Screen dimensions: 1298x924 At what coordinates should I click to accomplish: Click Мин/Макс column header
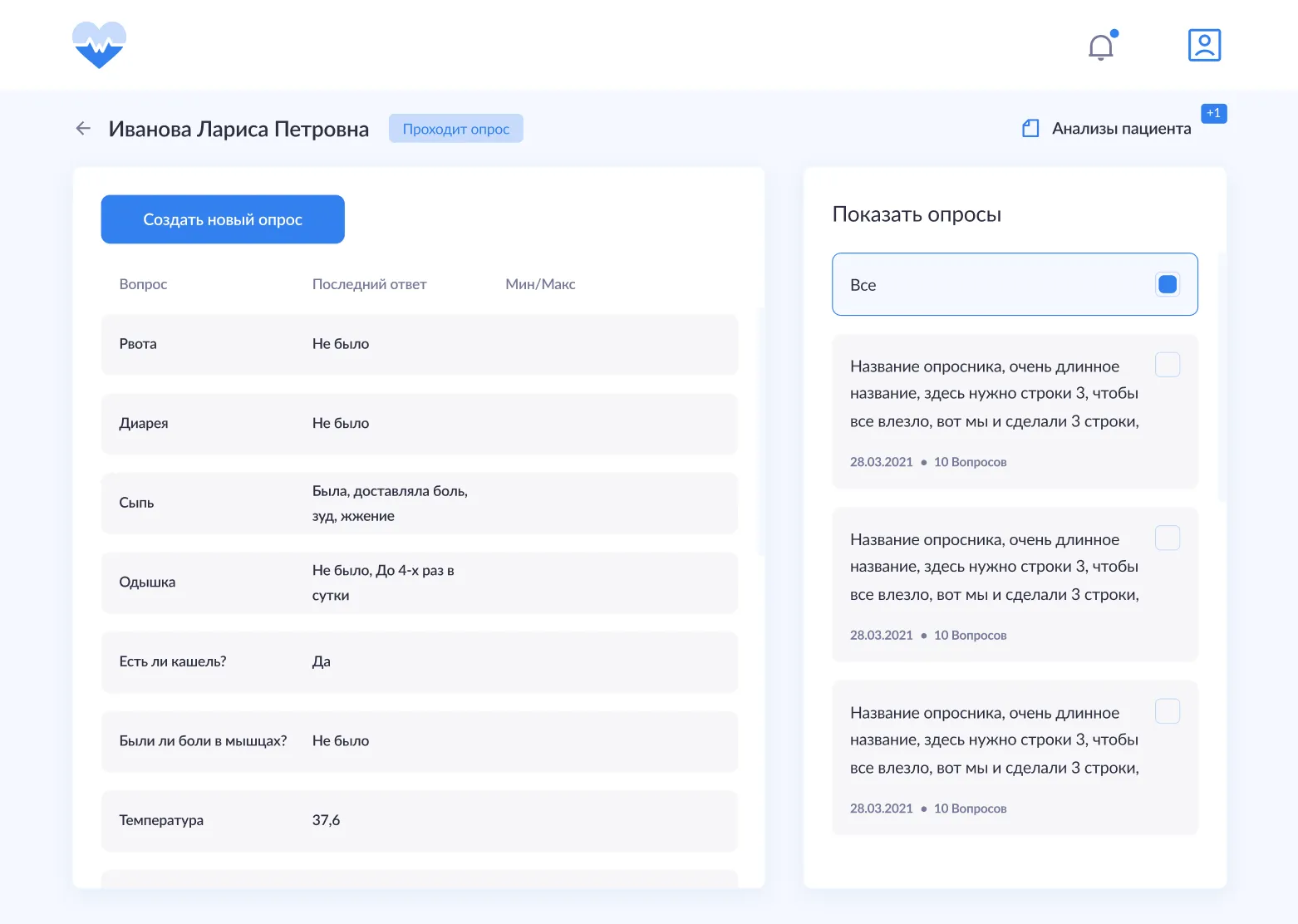[540, 284]
